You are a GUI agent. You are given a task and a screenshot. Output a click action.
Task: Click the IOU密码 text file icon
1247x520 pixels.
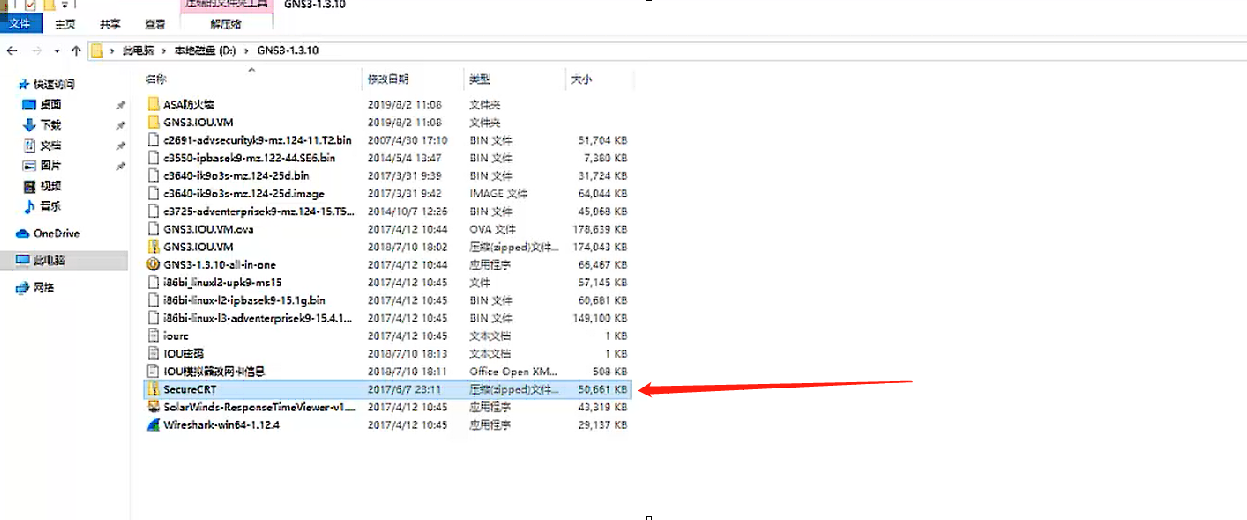click(153, 354)
